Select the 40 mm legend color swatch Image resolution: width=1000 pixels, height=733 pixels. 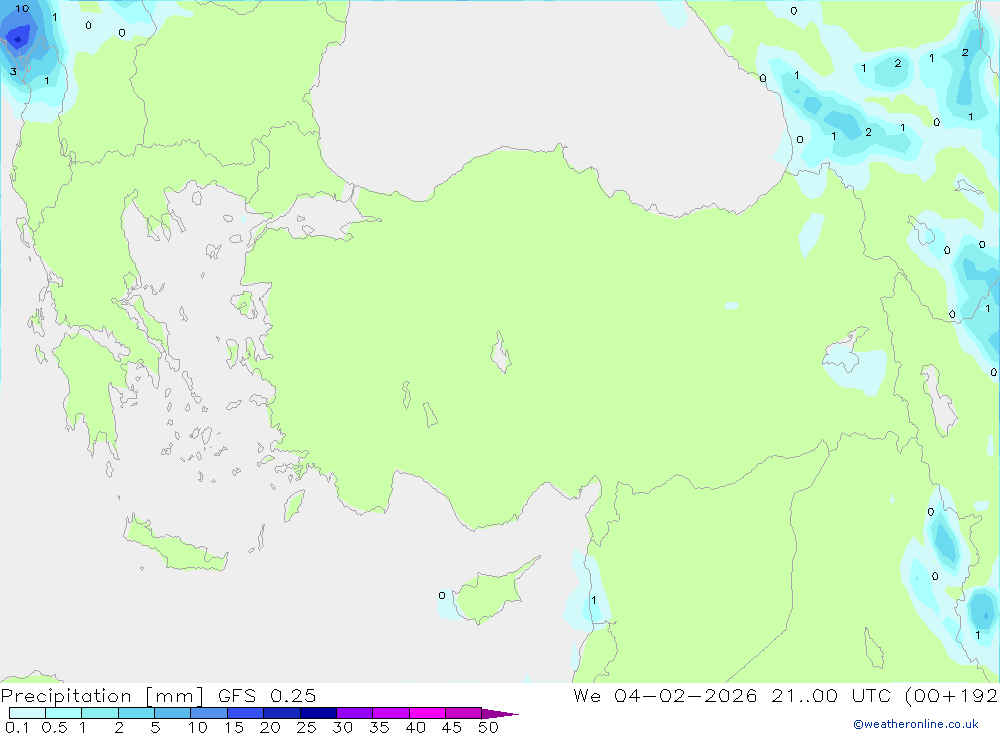(427, 713)
